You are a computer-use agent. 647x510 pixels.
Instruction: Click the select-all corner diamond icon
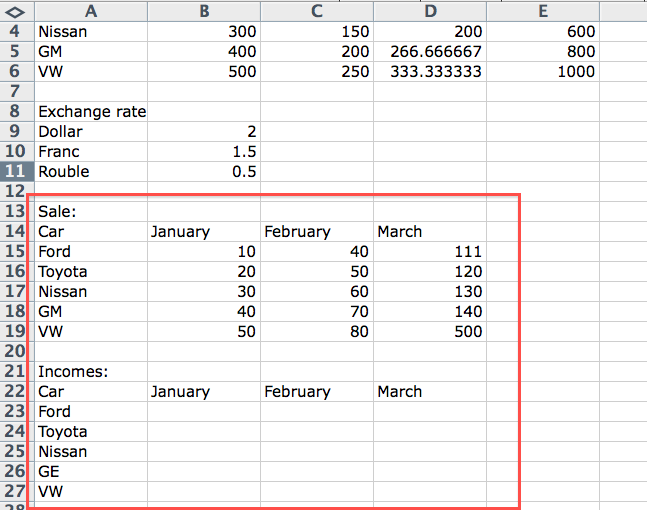[x=15, y=12]
